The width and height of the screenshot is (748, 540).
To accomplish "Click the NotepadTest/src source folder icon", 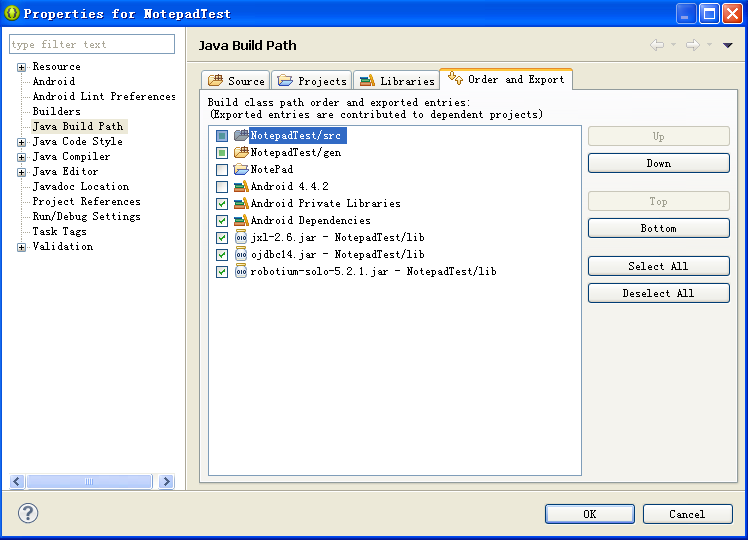I will tap(241, 135).
